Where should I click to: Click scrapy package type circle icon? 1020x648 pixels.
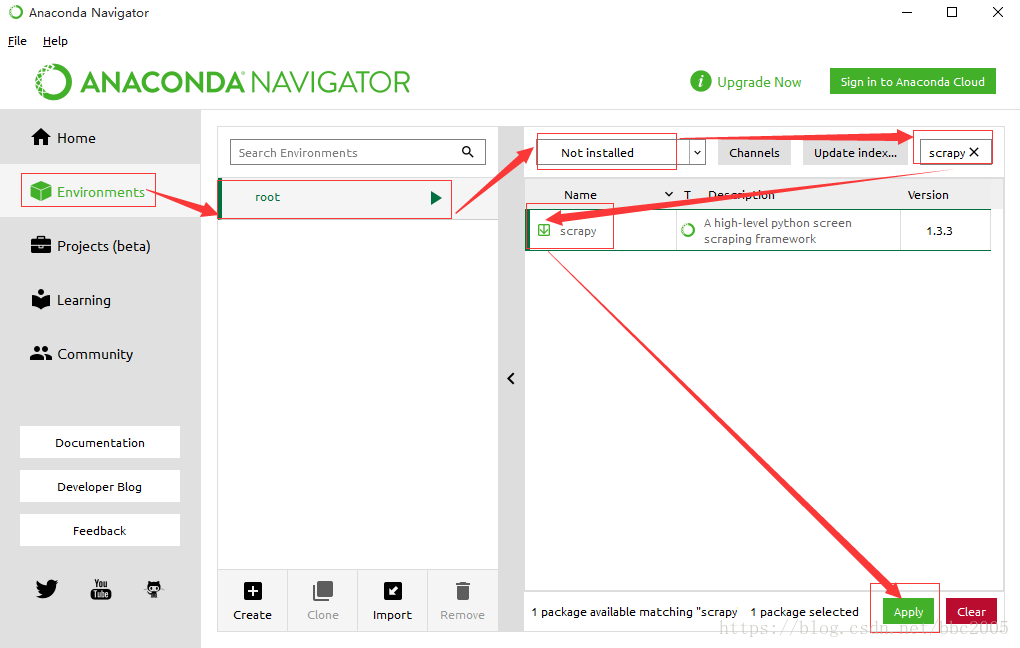coord(688,230)
